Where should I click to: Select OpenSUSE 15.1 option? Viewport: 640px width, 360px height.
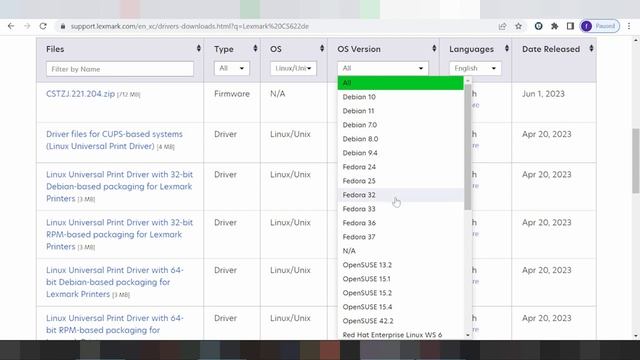click(400, 279)
